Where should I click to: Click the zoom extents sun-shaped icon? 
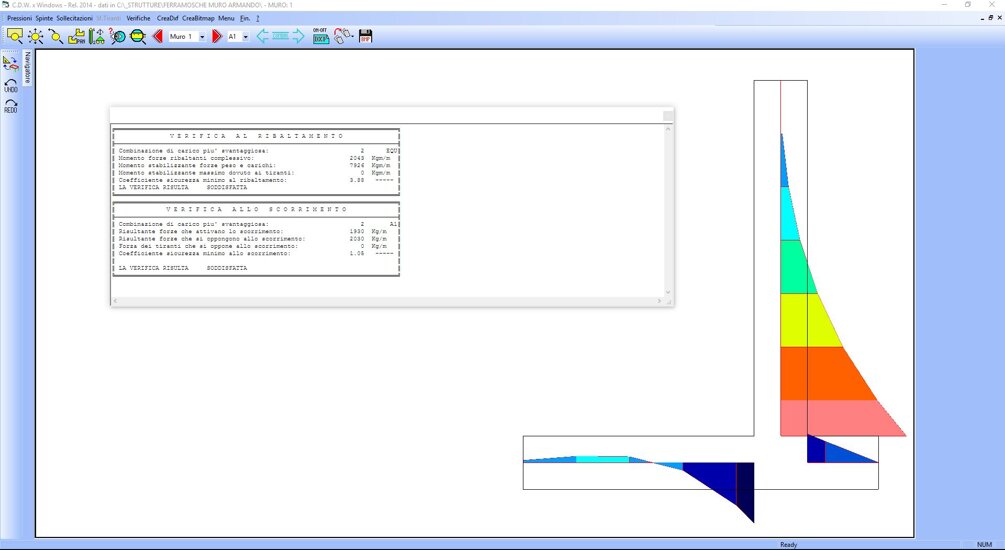tap(36, 36)
